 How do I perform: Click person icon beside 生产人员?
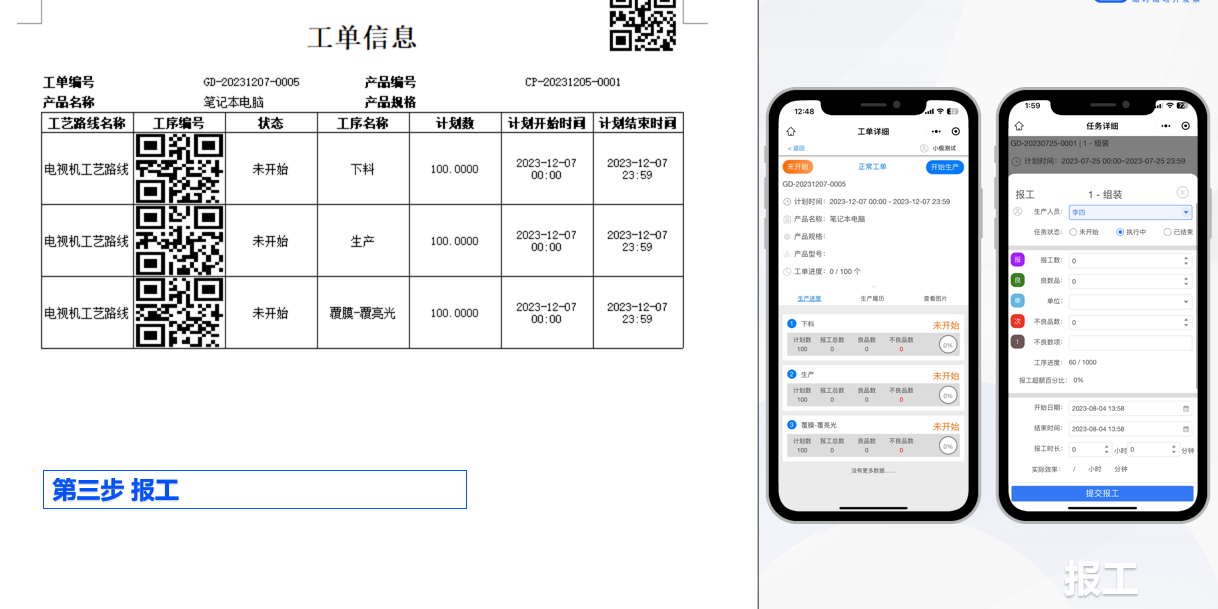1018,212
